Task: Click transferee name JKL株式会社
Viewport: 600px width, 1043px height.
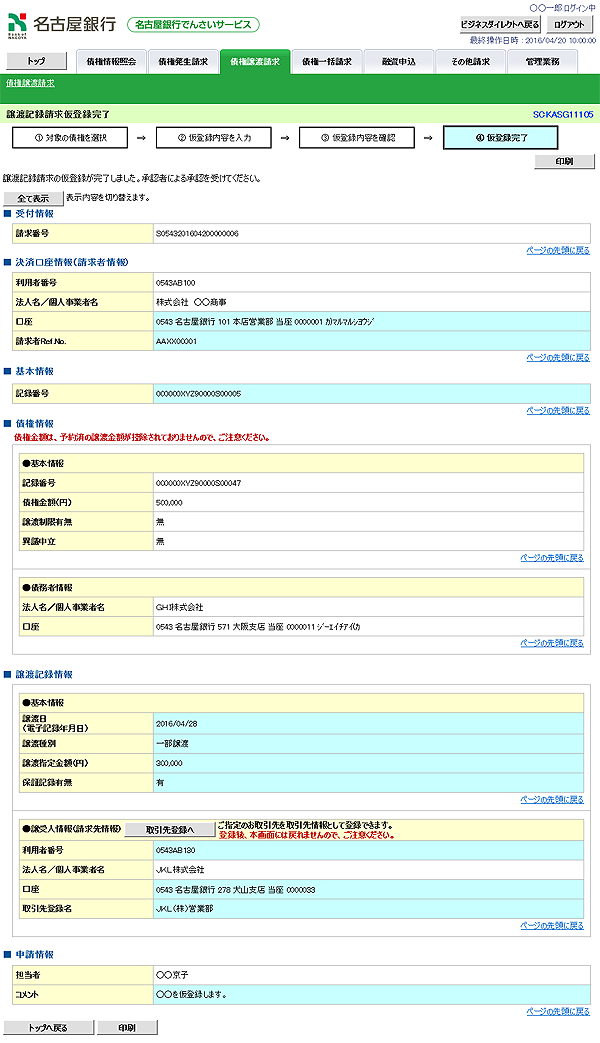Action: click(180, 870)
